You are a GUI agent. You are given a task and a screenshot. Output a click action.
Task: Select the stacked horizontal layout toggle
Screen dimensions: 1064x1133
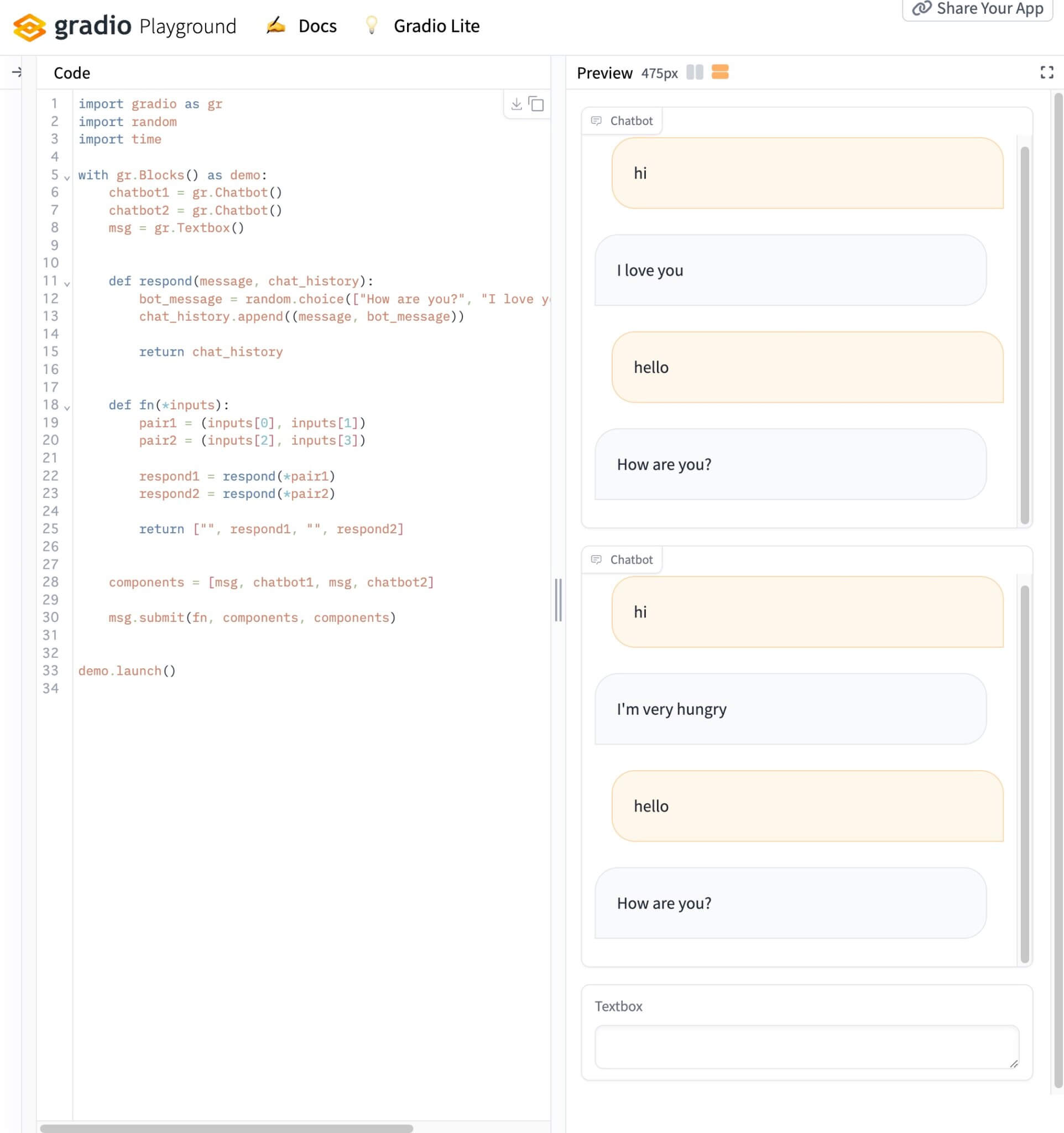point(720,72)
